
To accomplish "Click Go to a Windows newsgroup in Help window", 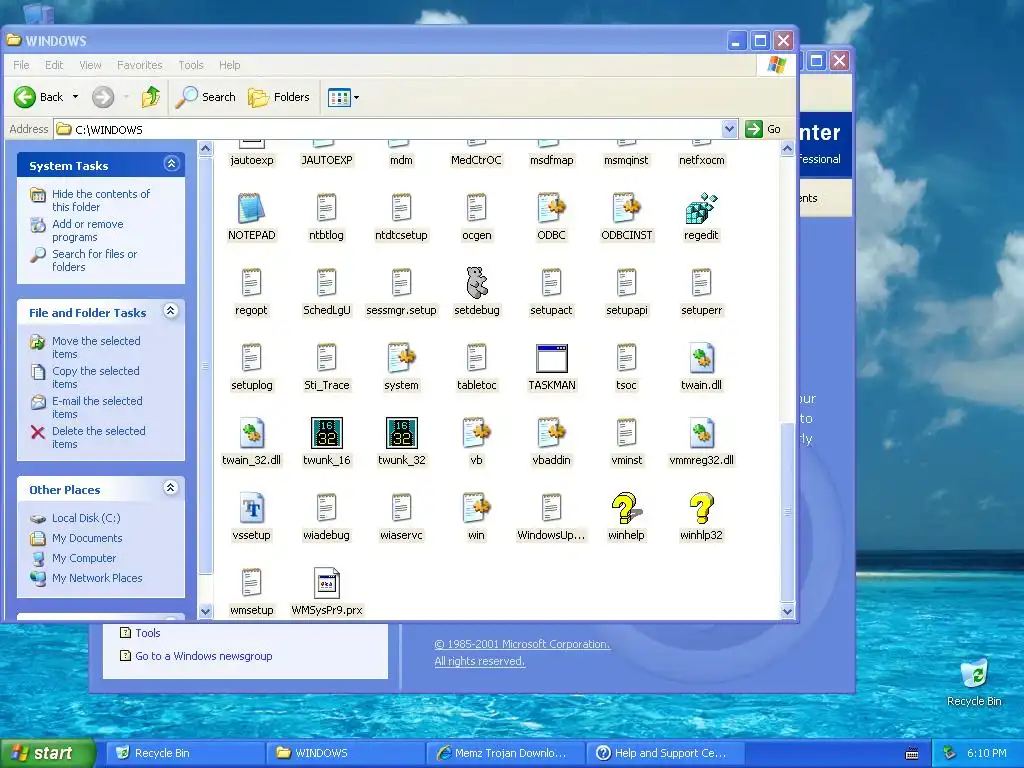I will pyautogui.click(x=203, y=656).
